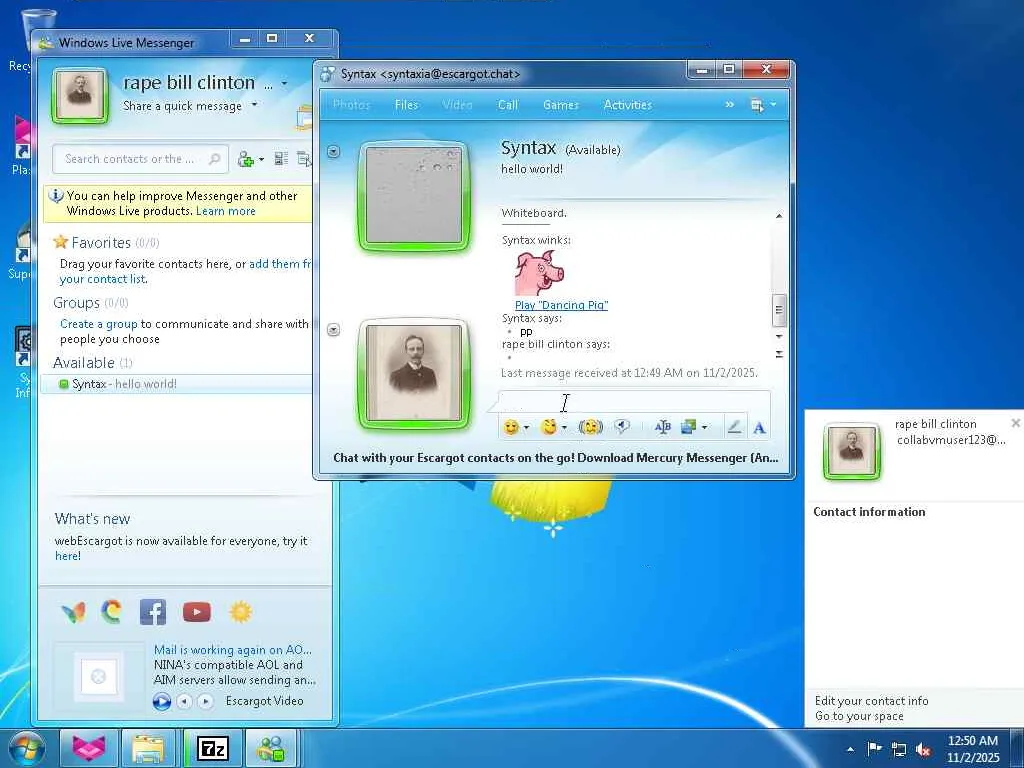Viewport: 1024px width, 768px height.
Task: Click Edit your contact info
Action: 871,701
